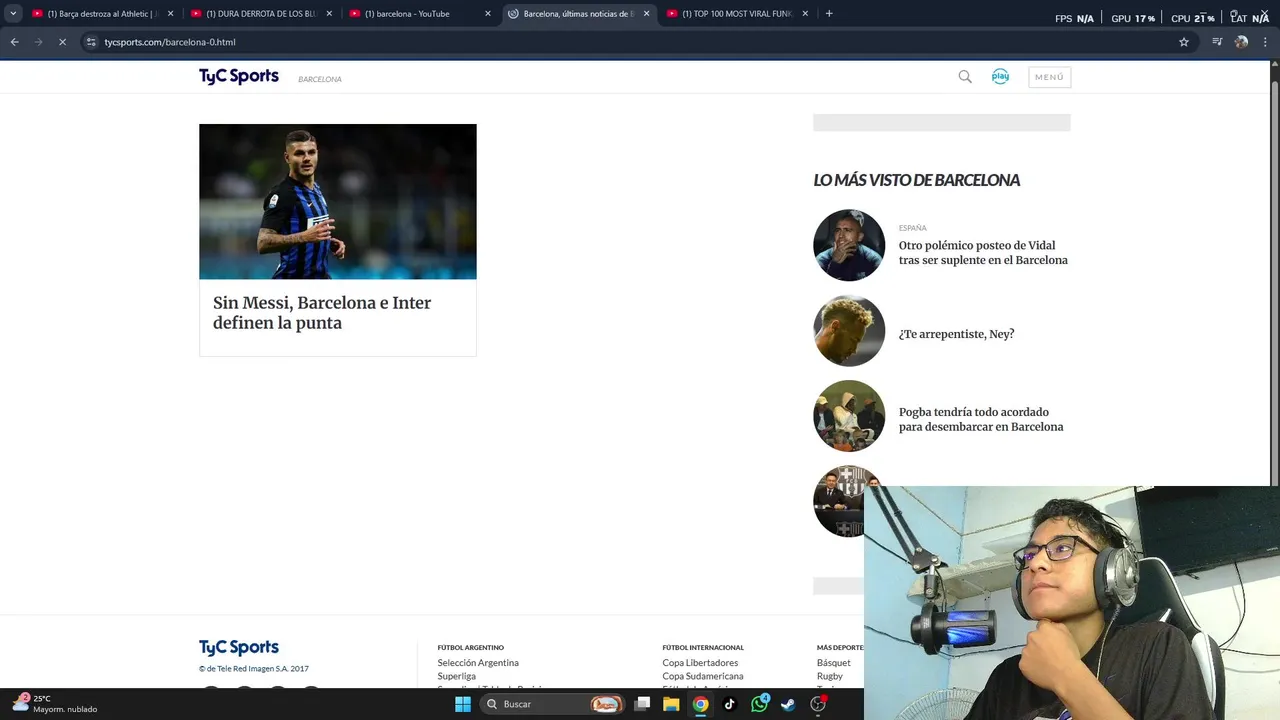Open the BARCELONA section label
1280x720 pixels.
pos(320,79)
